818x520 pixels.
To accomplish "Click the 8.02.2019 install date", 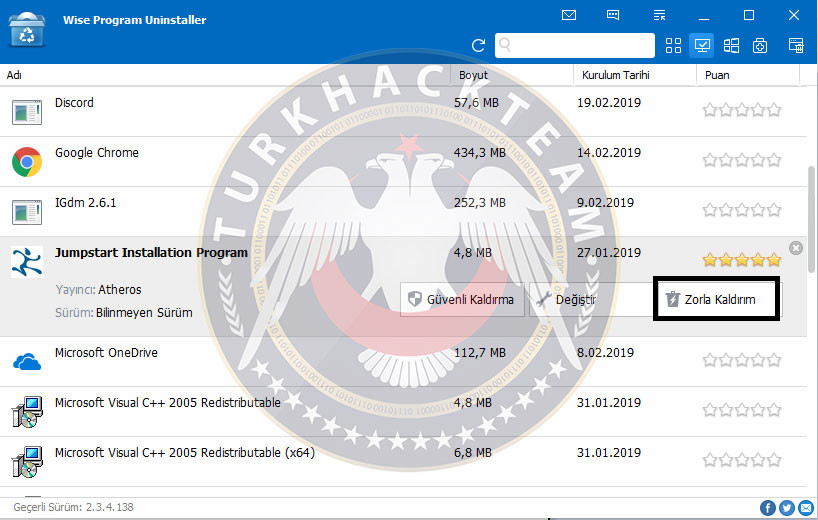I will (605, 353).
